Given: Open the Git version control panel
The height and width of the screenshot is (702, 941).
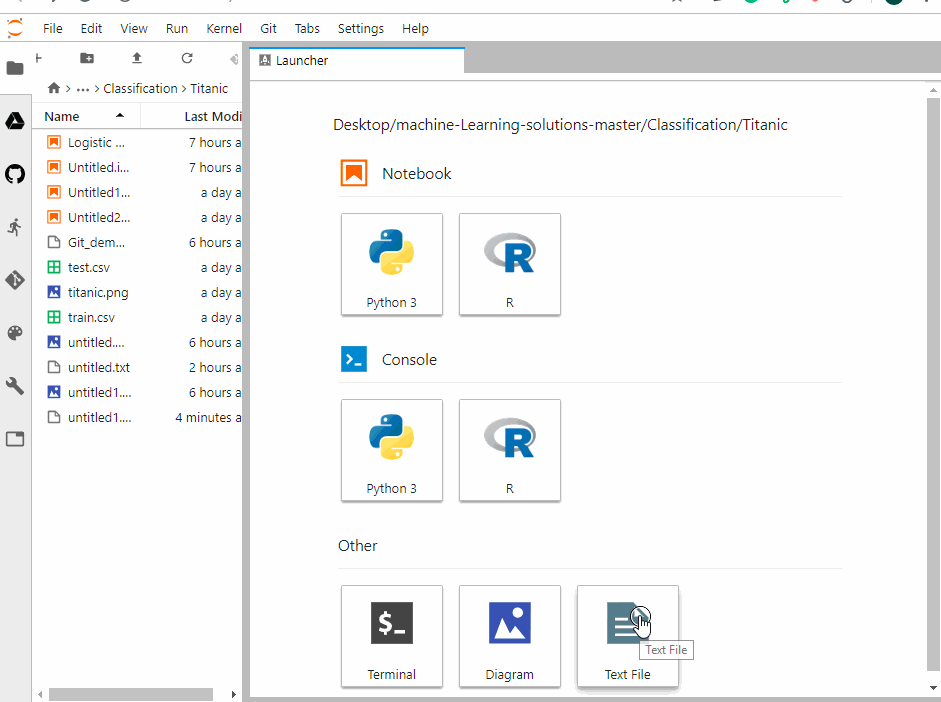Looking at the screenshot, I should 15,280.
